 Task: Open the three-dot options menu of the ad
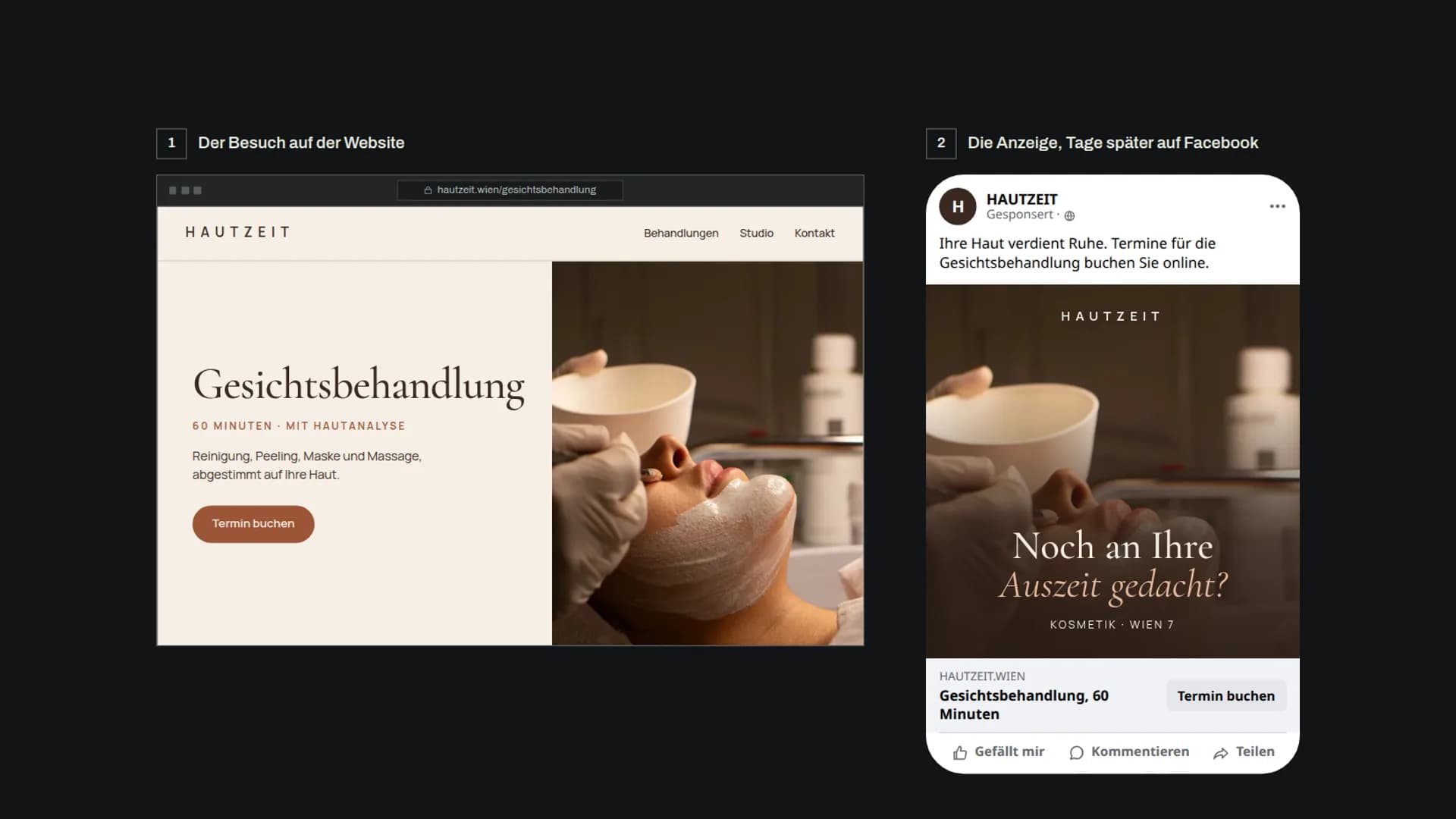(x=1278, y=206)
